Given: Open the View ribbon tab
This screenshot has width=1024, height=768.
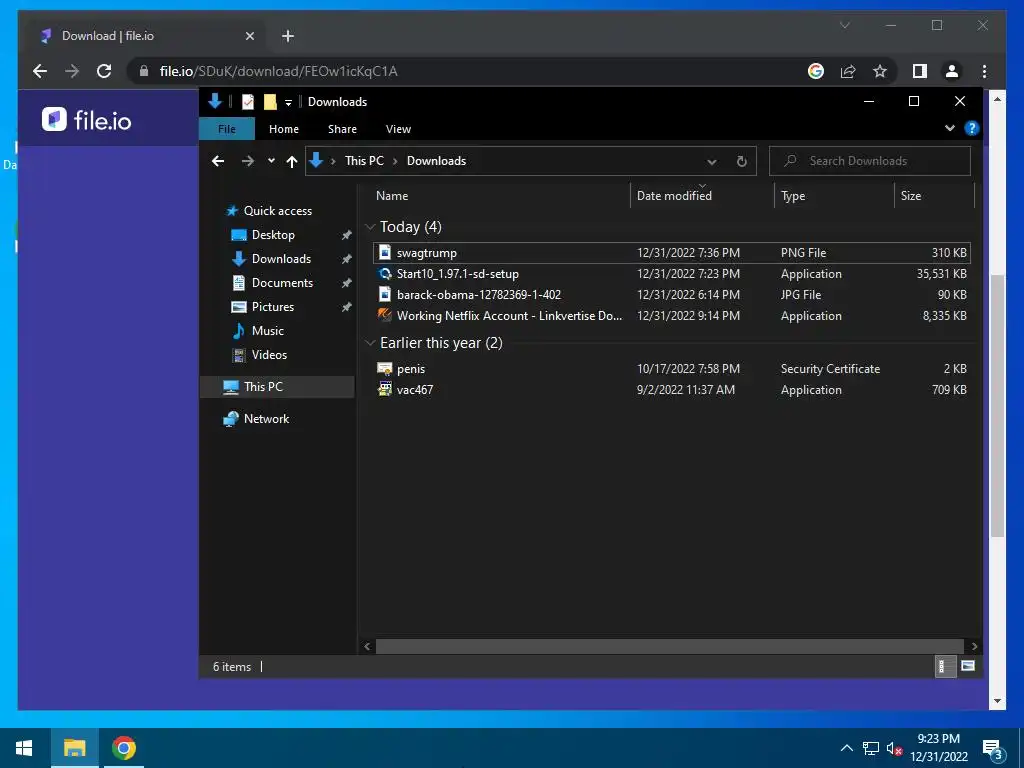Looking at the screenshot, I should point(398,129).
